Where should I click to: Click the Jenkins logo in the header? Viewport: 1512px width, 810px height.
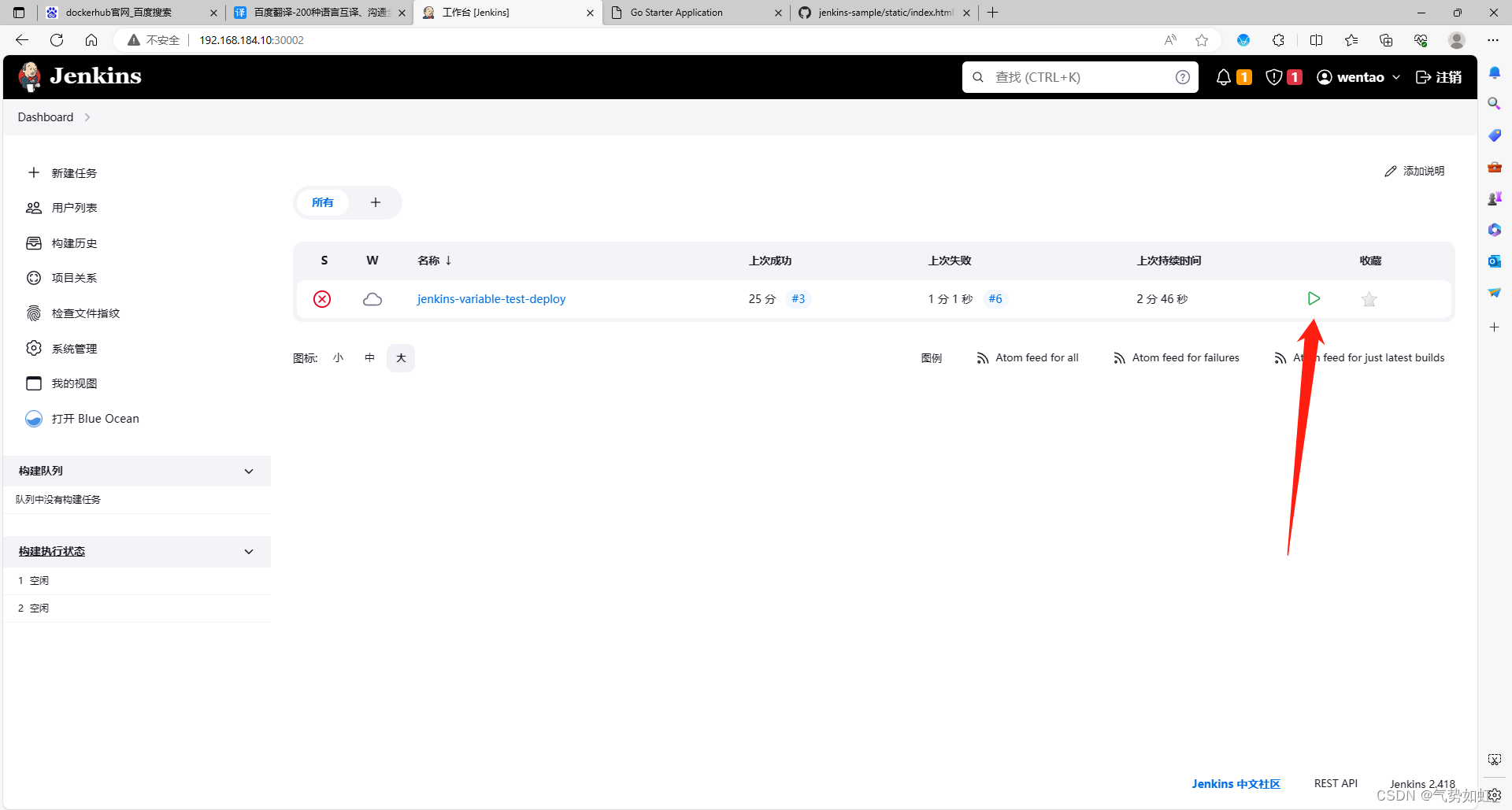(x=80, y=76)
